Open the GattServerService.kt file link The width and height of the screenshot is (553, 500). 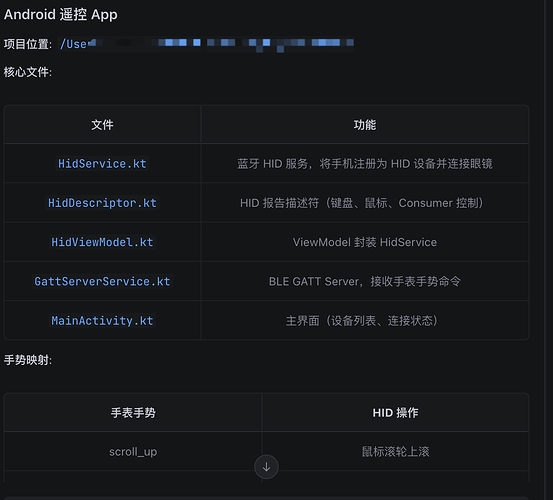pyautogui.click(x=102, y=281)
